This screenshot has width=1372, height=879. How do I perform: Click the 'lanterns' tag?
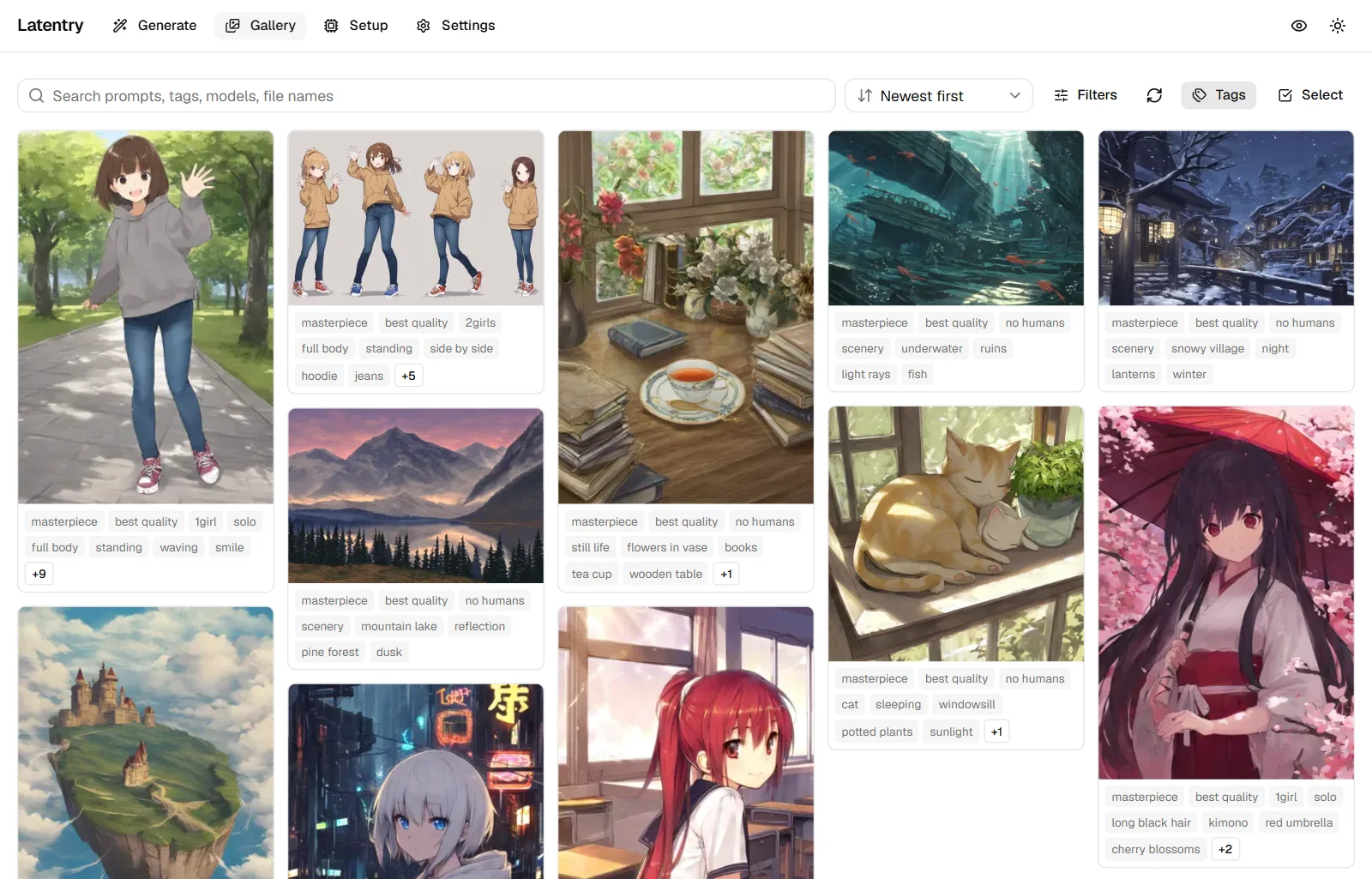coord(1134,374)
